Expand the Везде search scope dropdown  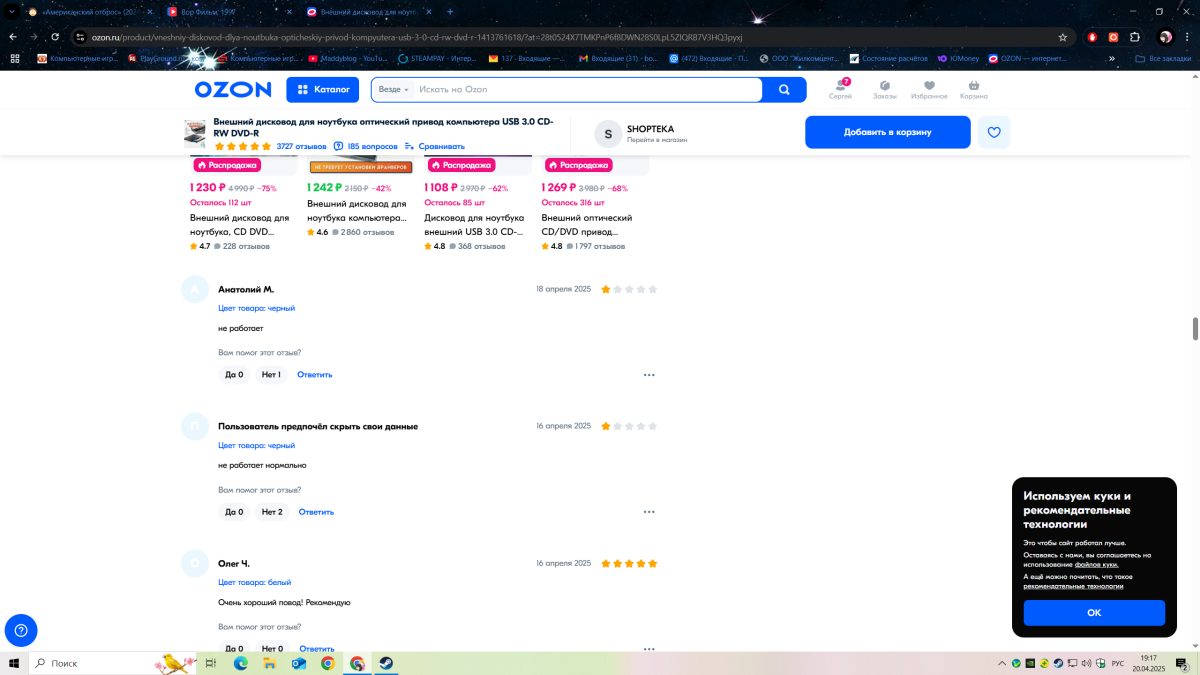[x=394, y=90]
